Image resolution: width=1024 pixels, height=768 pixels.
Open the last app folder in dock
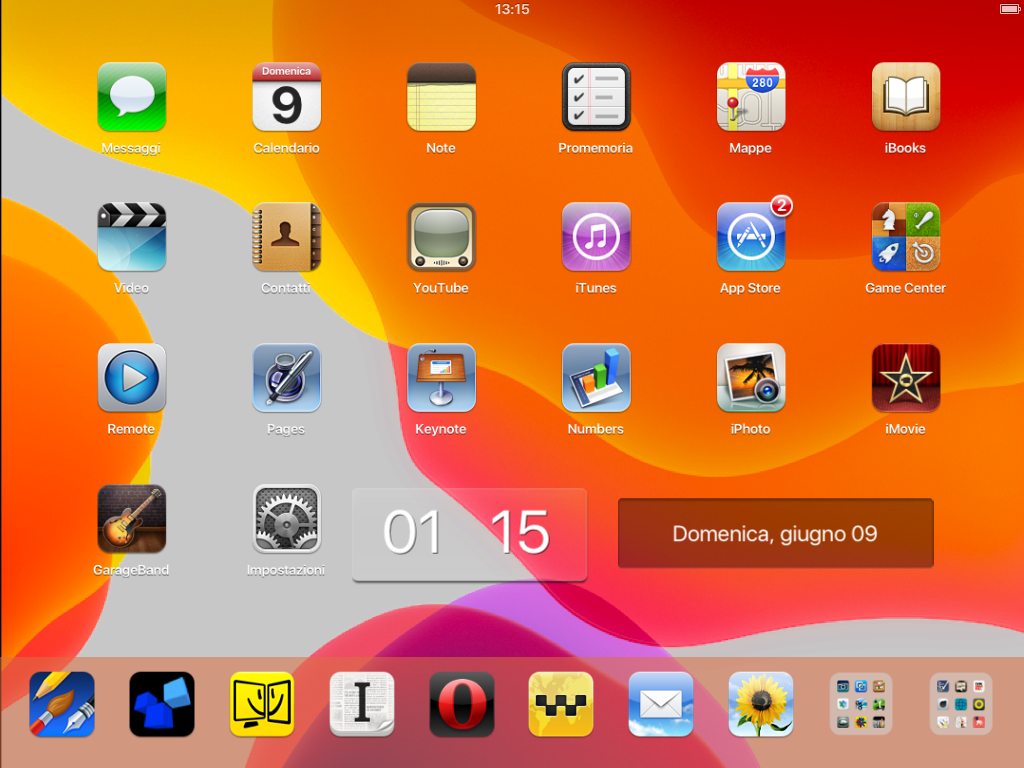tap(961, 704)
